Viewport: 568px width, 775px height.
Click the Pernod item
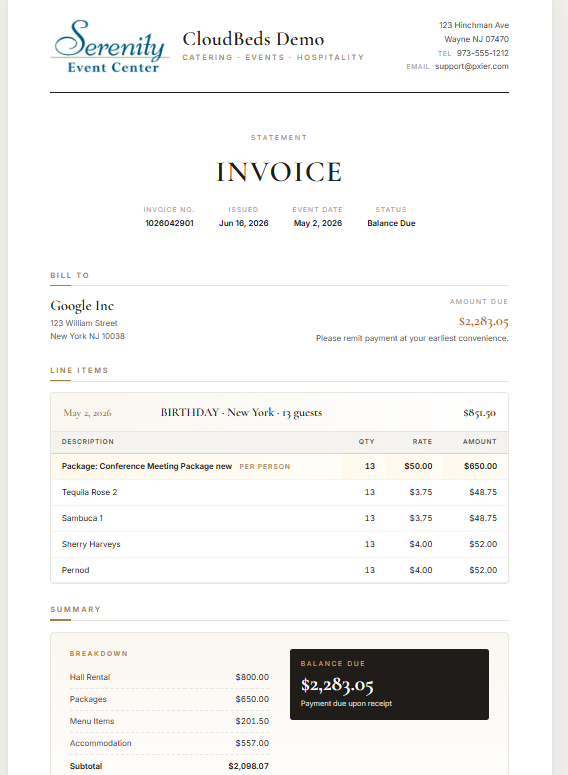click(x=75, y=570)
